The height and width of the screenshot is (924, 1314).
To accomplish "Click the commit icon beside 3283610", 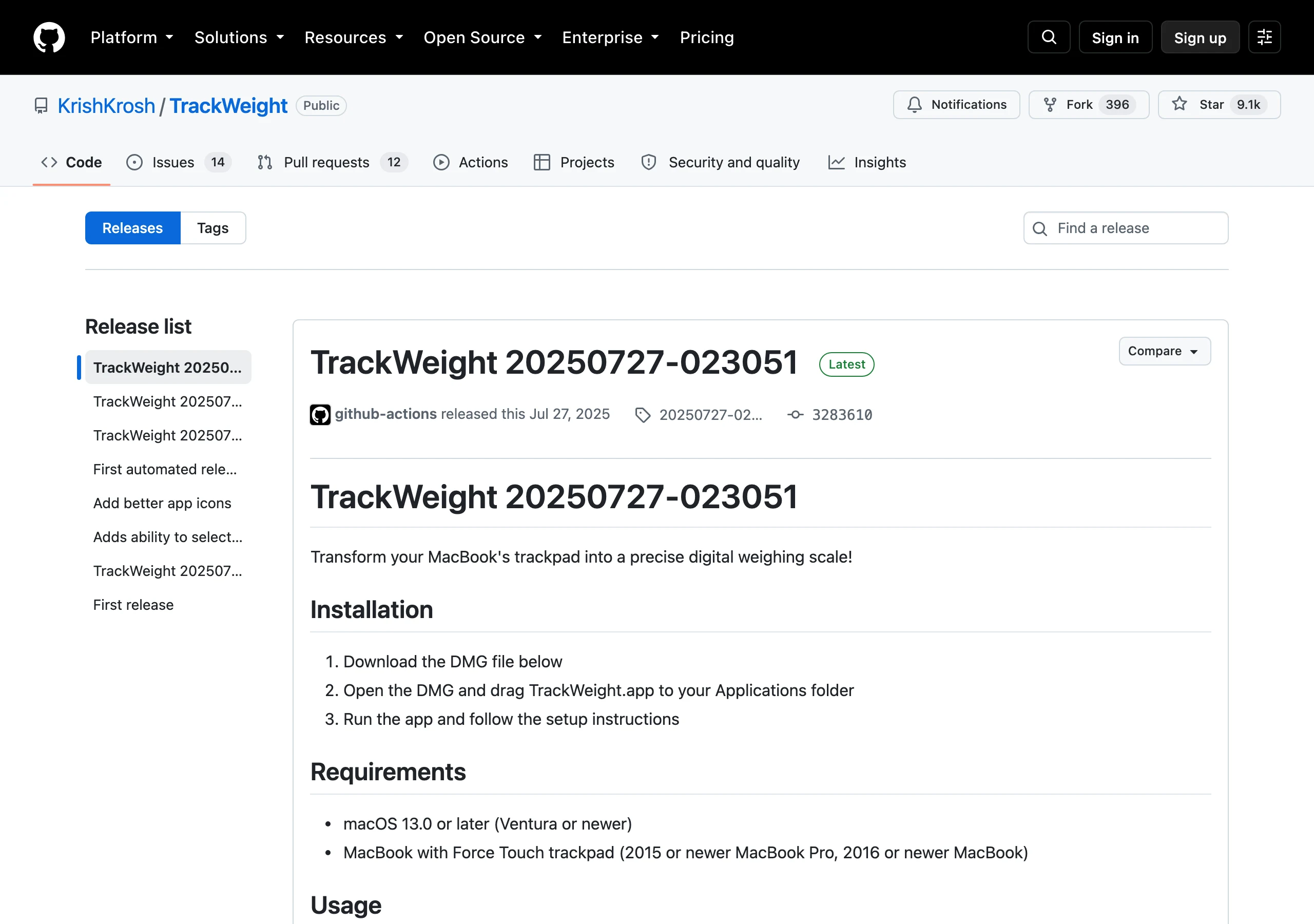I will [x=795, y=414].
